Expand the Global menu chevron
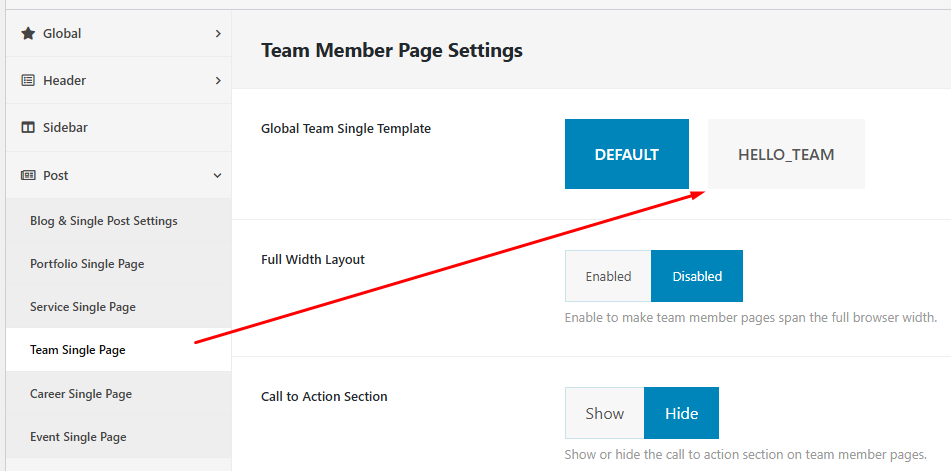951x471 pixels. [x=218, y=34]
